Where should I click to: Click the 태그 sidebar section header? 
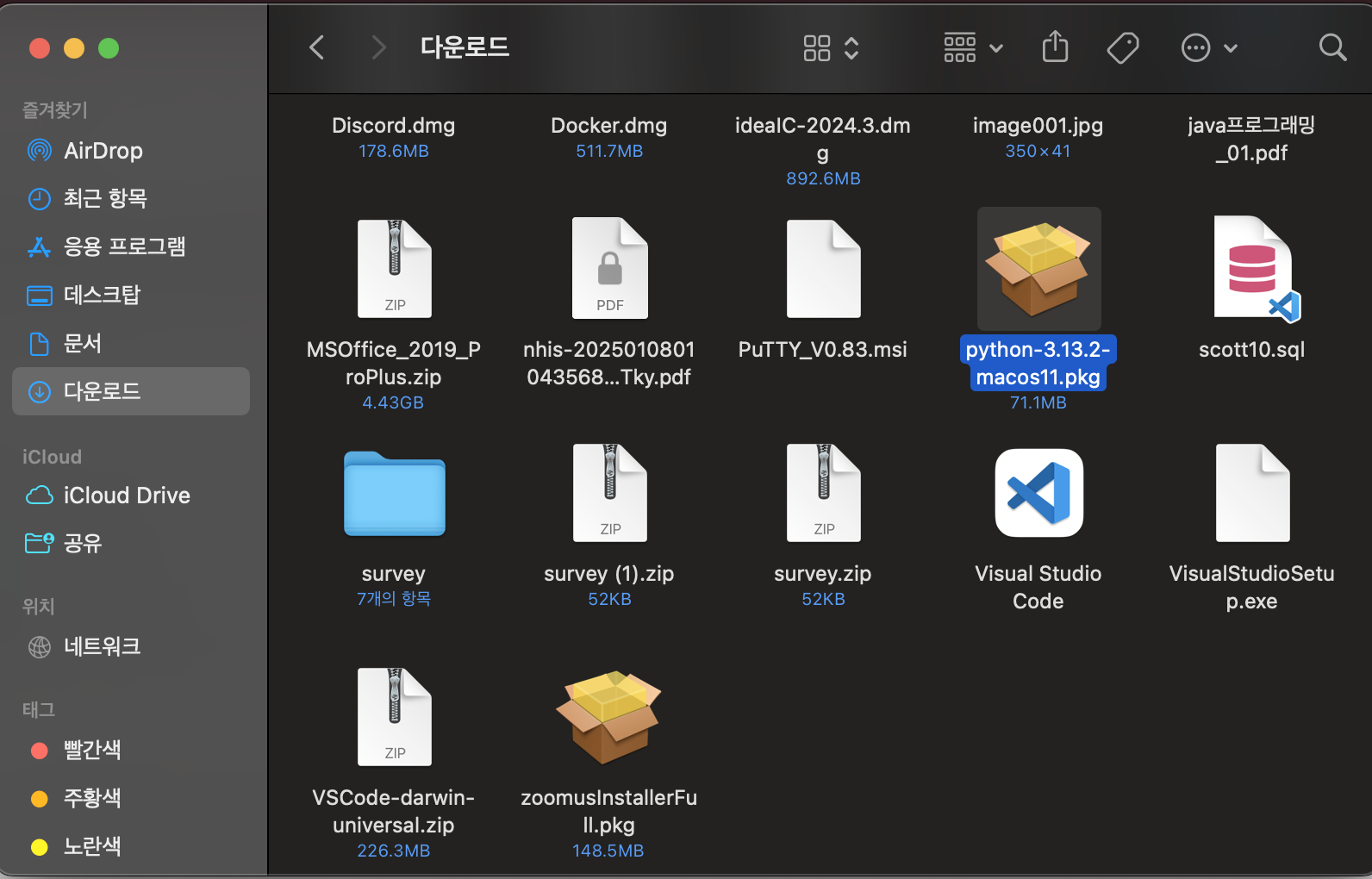[x=38, y=710]
